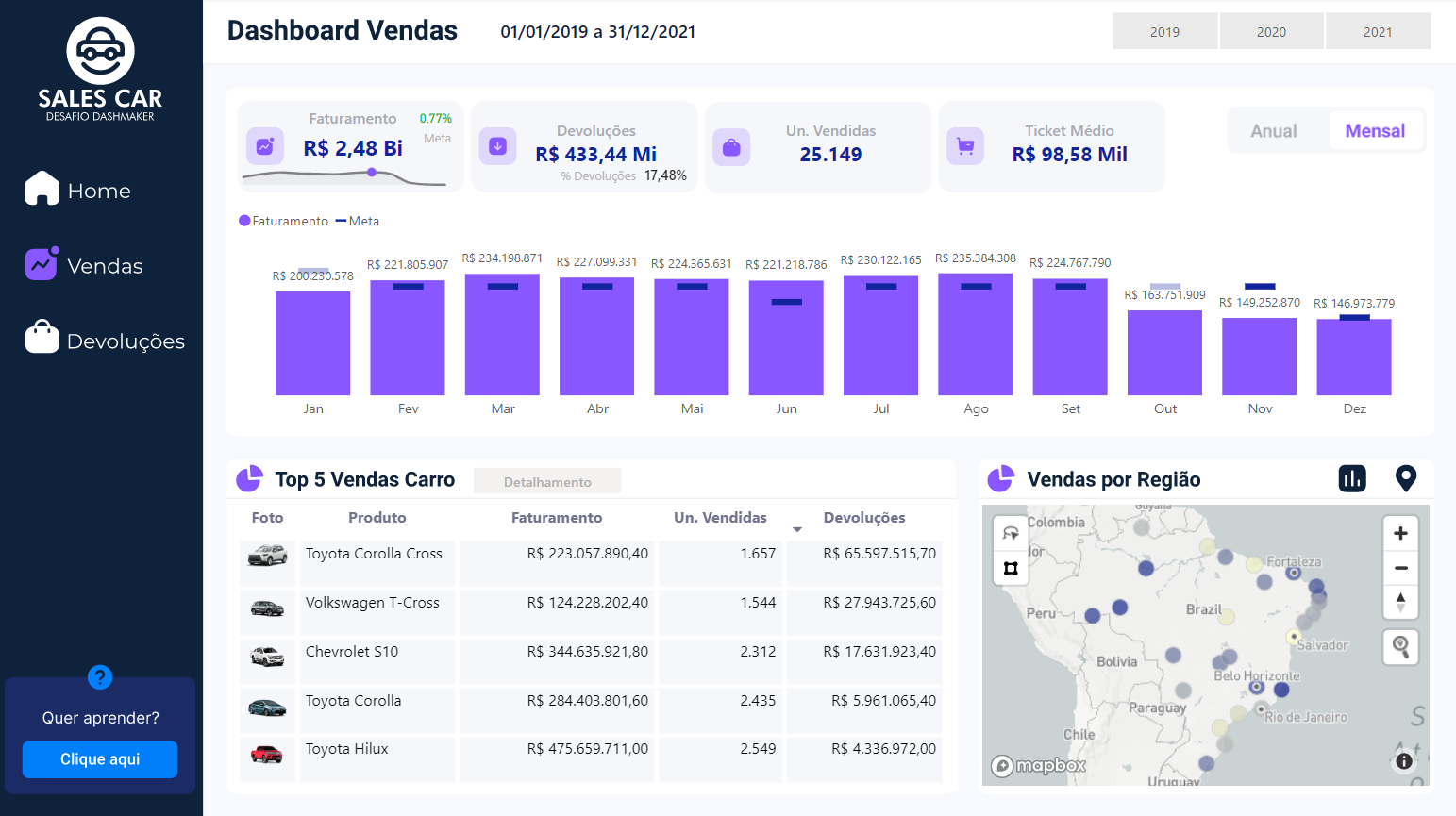Select the Toyota Hilux product name
1456x816 pixels.
click(x=346, y=749)
